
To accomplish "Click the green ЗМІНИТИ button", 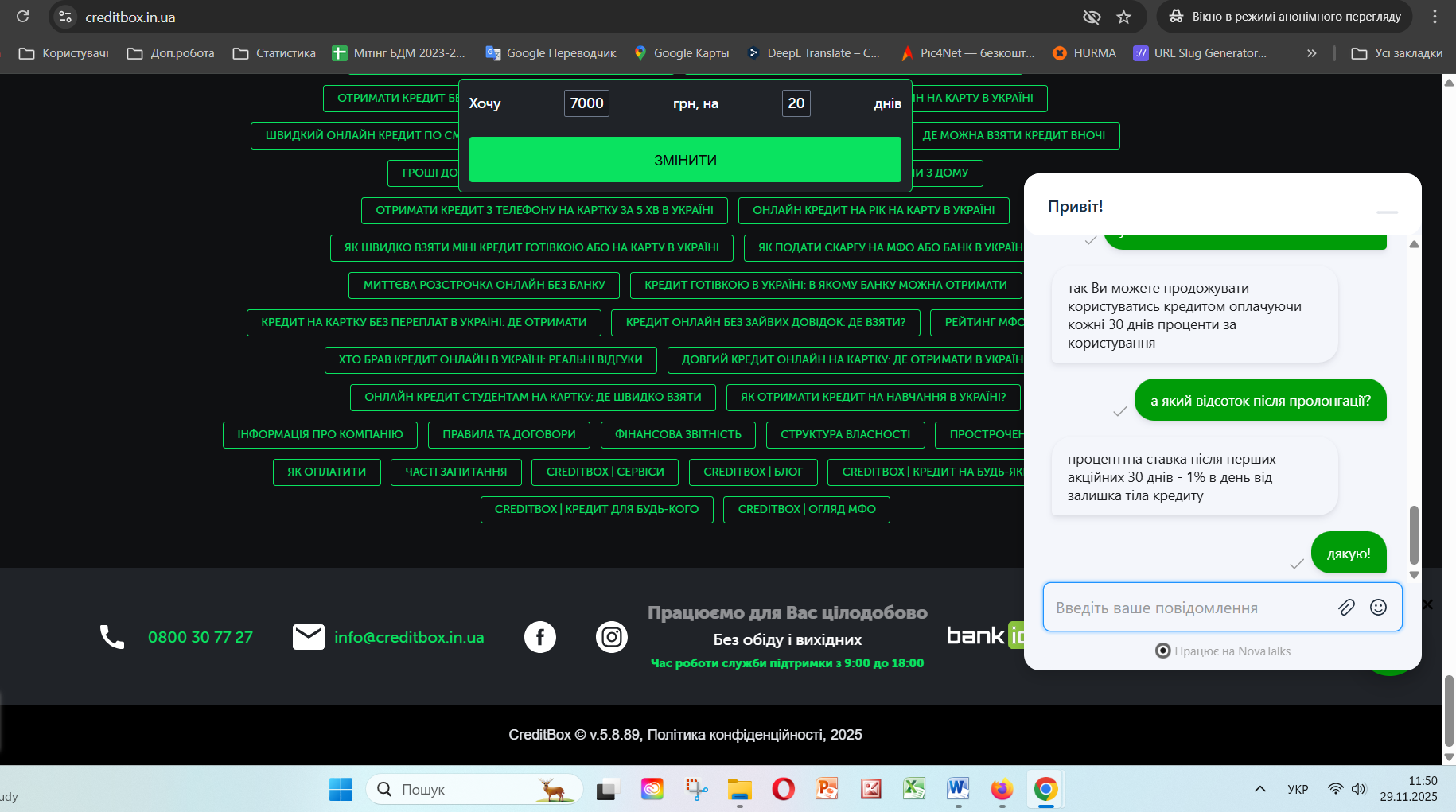I will (x=685, y=160).
